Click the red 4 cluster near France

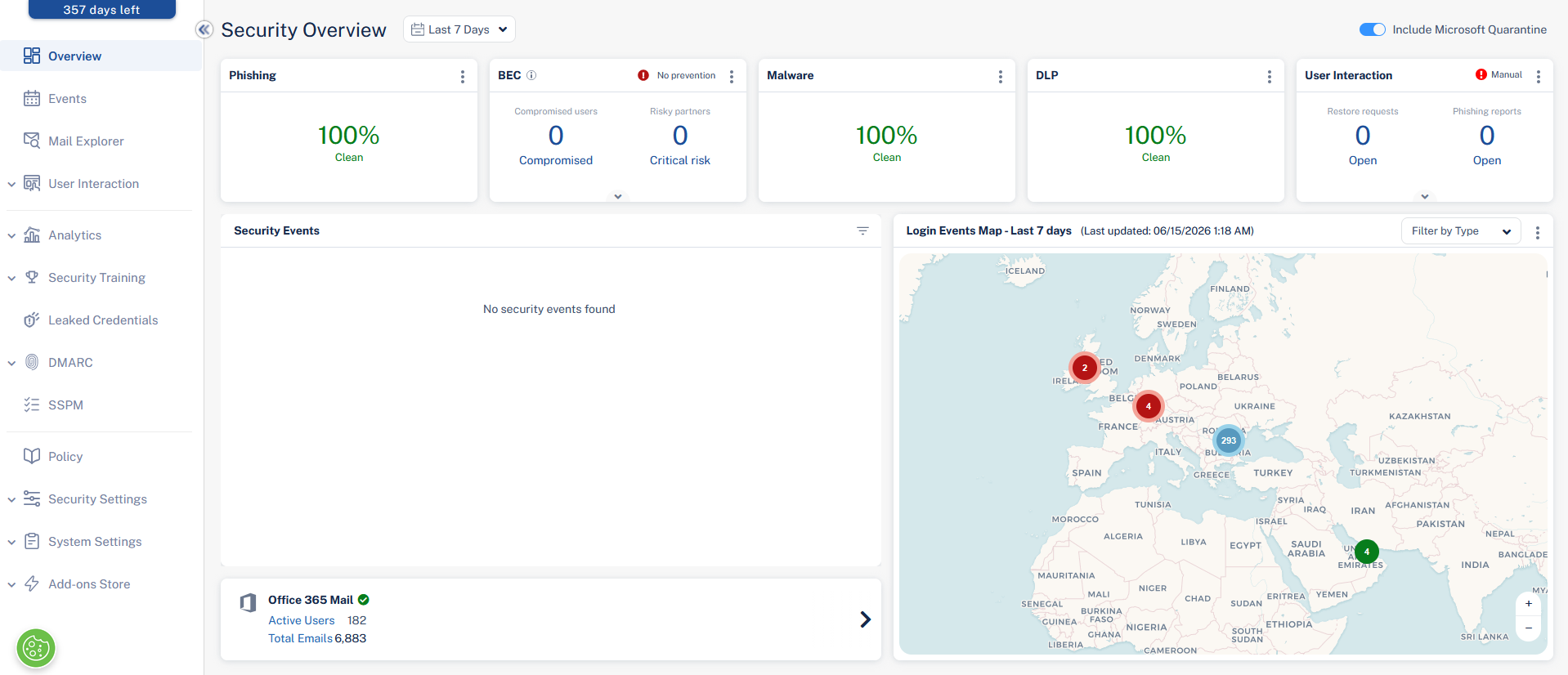[x=1149, y=406]
